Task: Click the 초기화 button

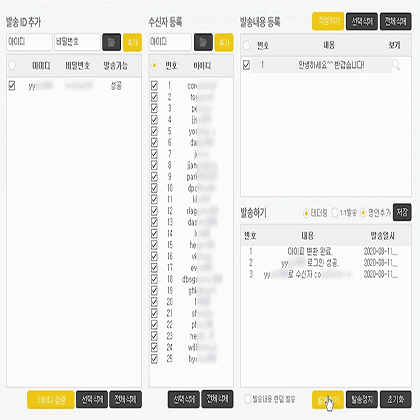Action: 396,399
